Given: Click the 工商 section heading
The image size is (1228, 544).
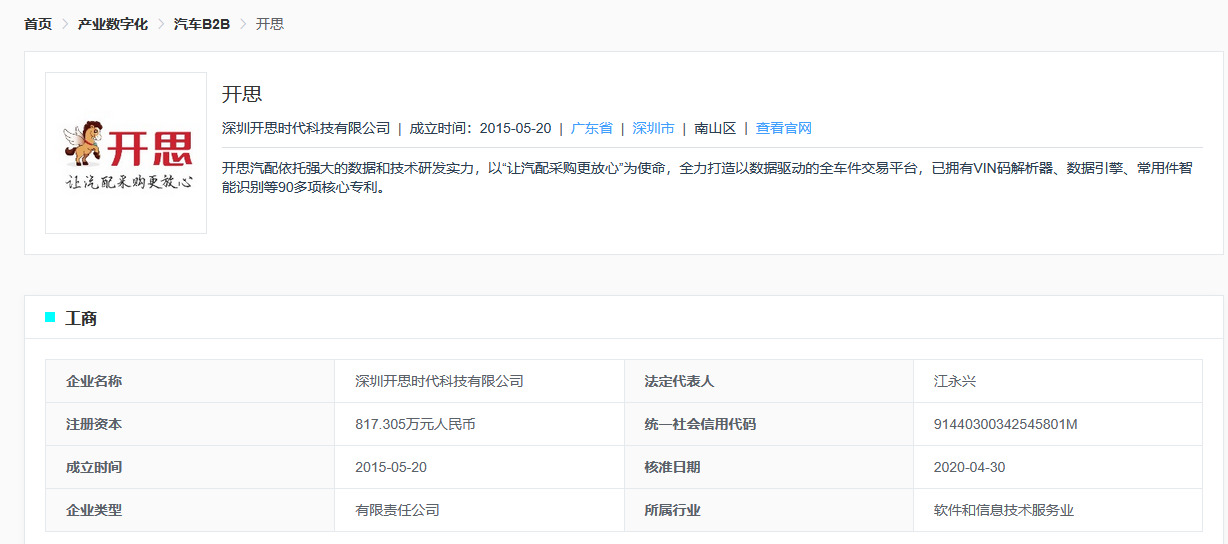Looking at the screenshot, I should (81, 318).
